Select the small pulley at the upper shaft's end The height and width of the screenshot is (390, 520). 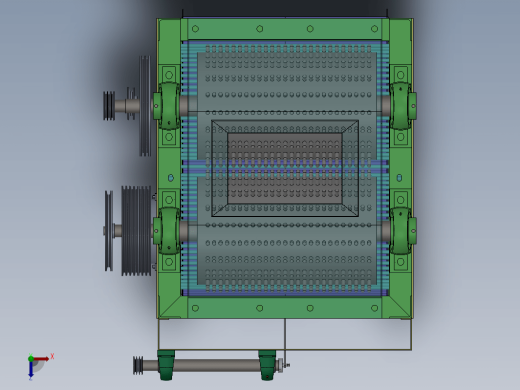[109, 106]
